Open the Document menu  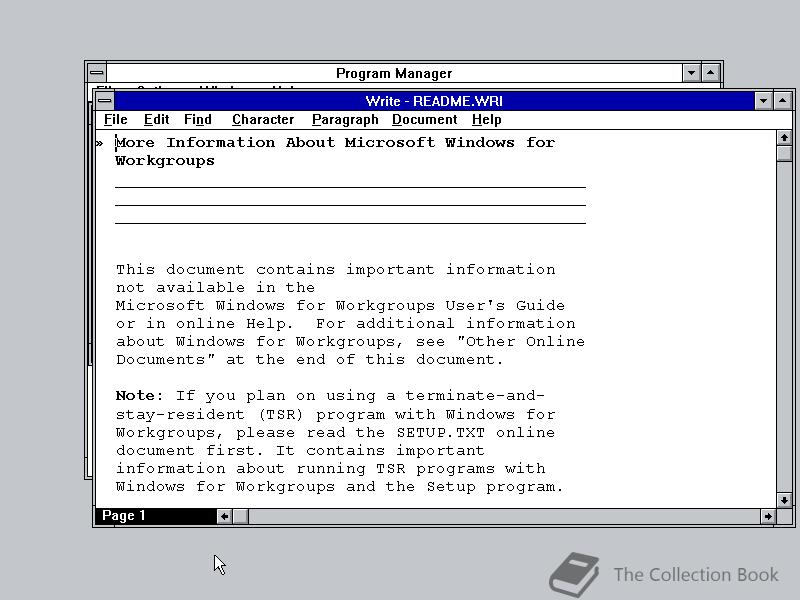tap(424, 119)
